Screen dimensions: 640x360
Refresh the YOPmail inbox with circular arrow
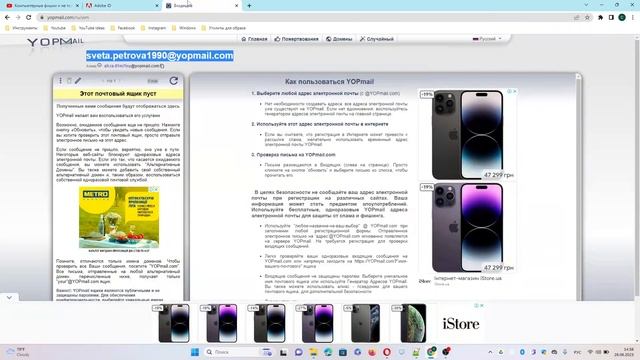tap(173, 81)
